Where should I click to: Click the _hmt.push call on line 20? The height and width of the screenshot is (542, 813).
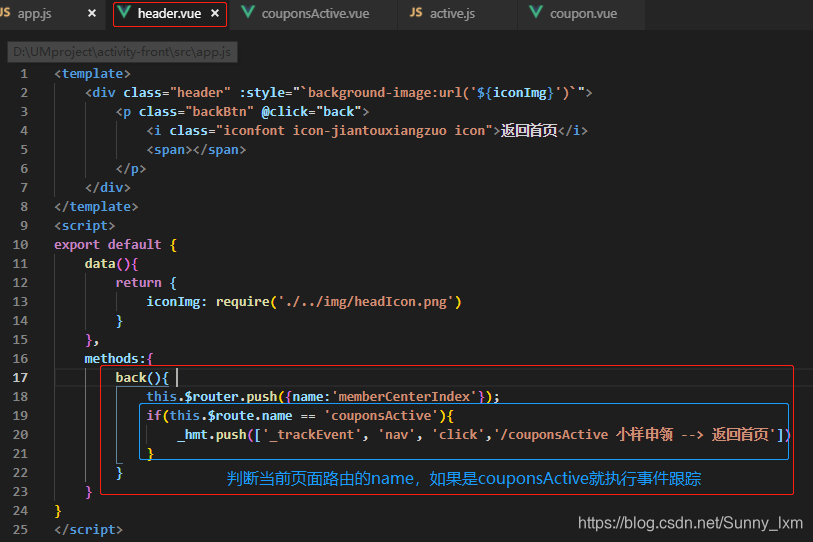tap(212, 435)
